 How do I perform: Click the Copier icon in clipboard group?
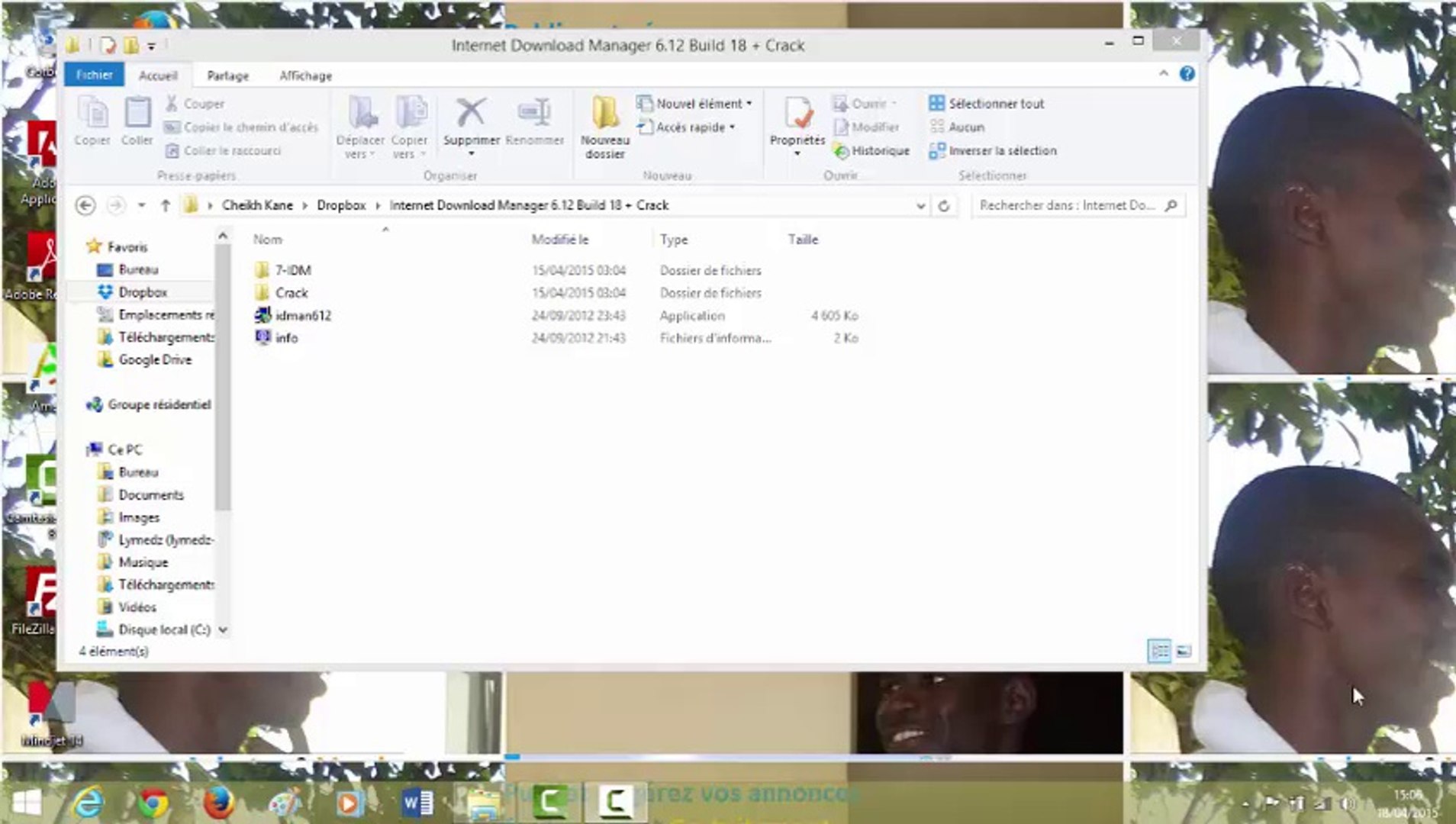92,114
